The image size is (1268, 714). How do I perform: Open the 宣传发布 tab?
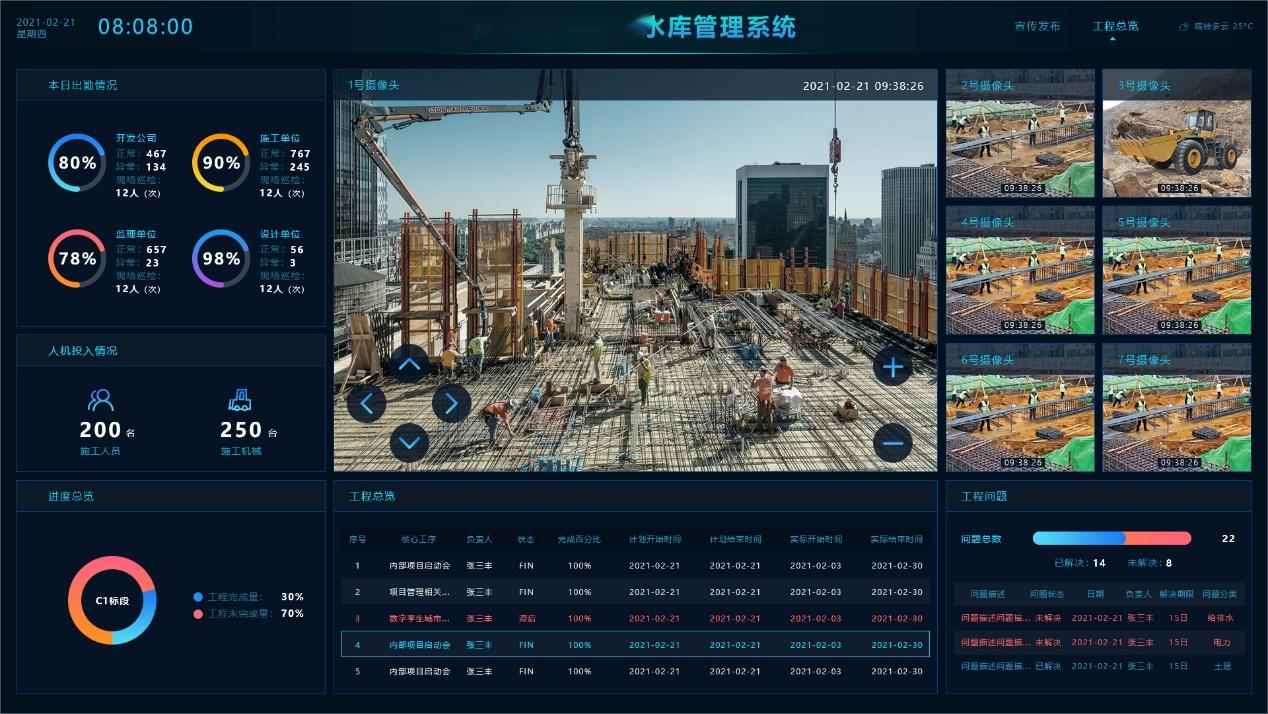click(x=1037, y=27)
